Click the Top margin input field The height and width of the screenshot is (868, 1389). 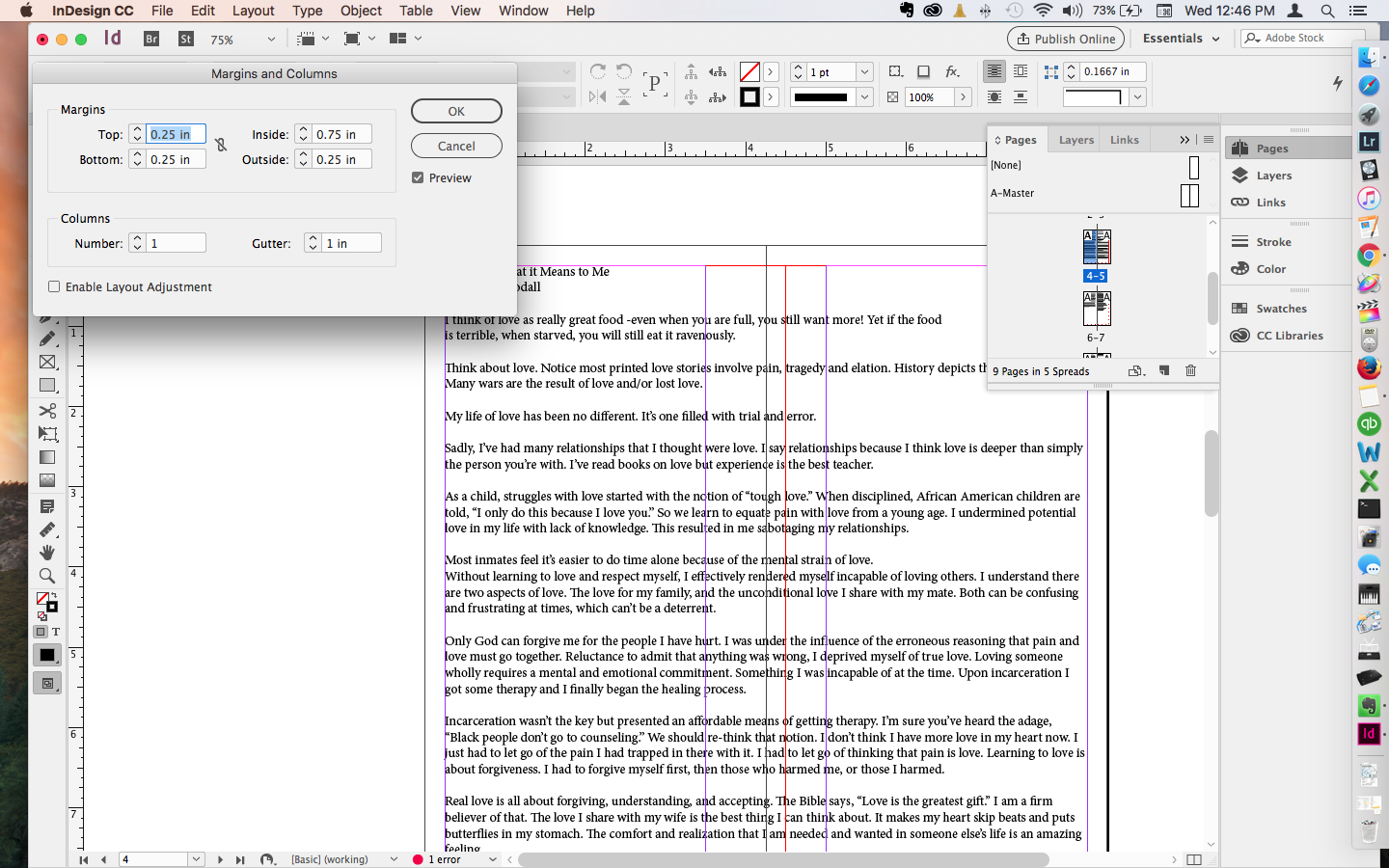(x=176, y=134)
